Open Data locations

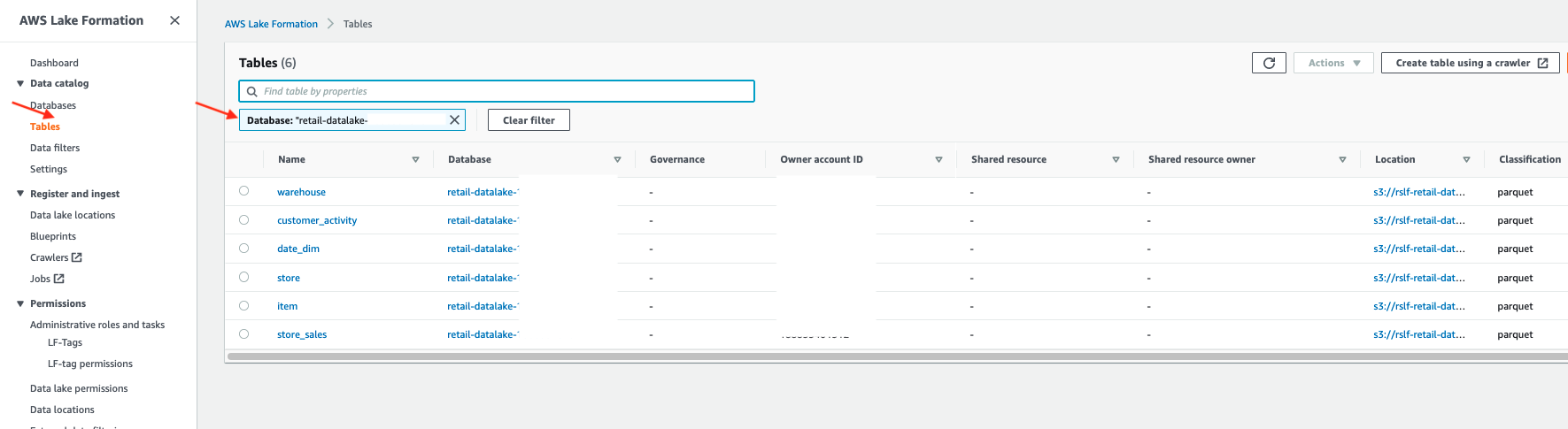[62, 410]
